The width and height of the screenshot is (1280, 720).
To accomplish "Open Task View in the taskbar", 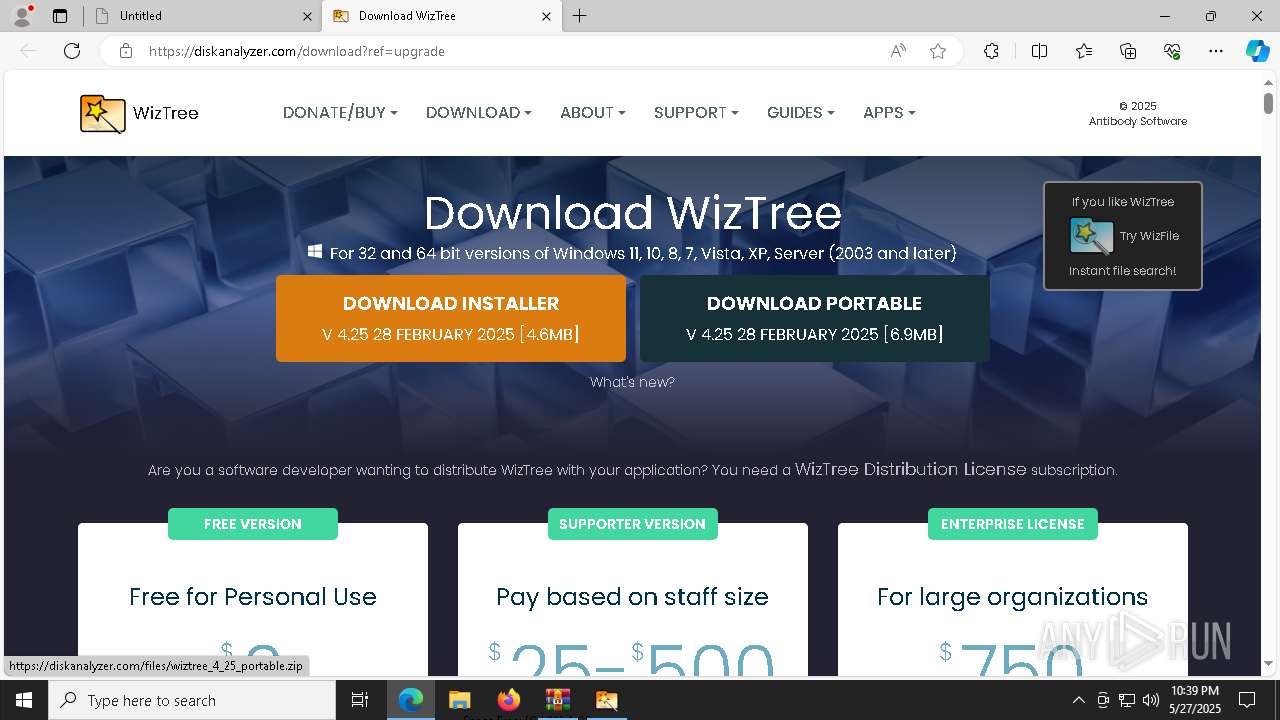I will tap(360, 700).
